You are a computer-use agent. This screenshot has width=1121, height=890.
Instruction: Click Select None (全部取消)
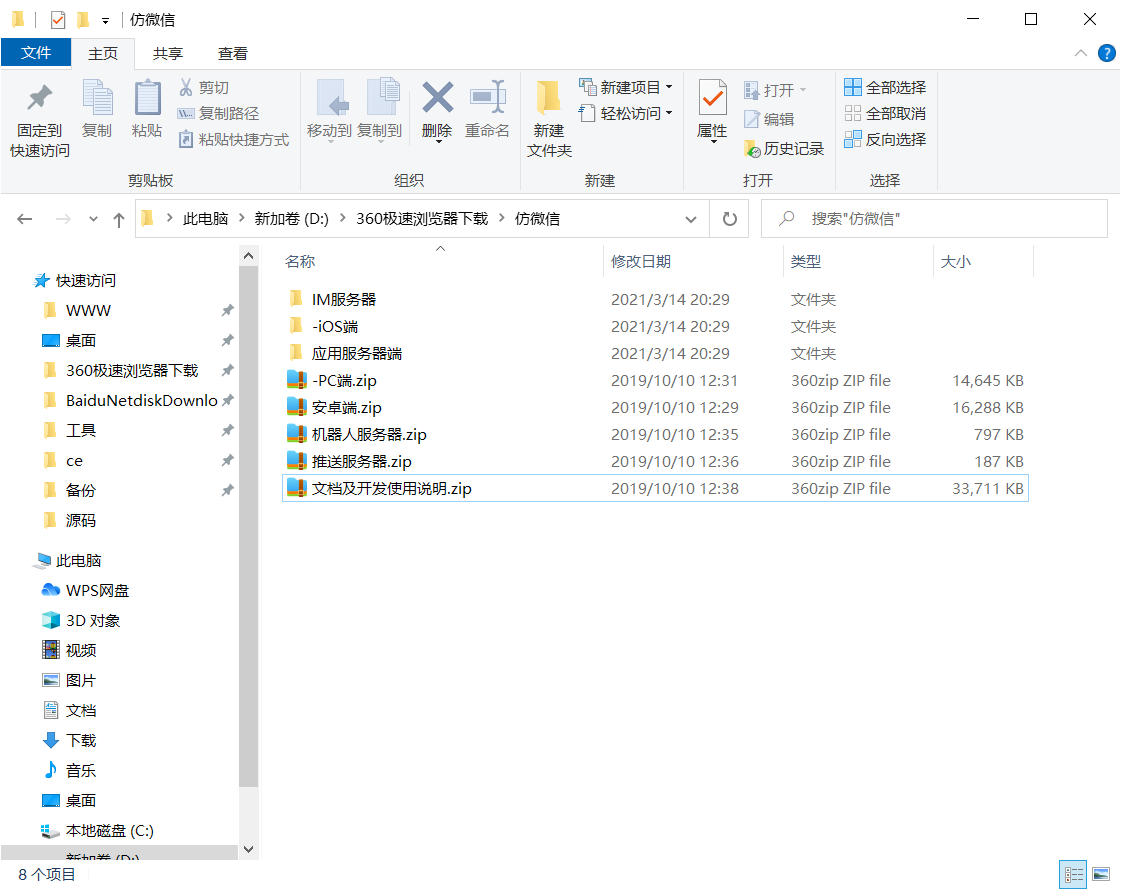tap(885, 113)
